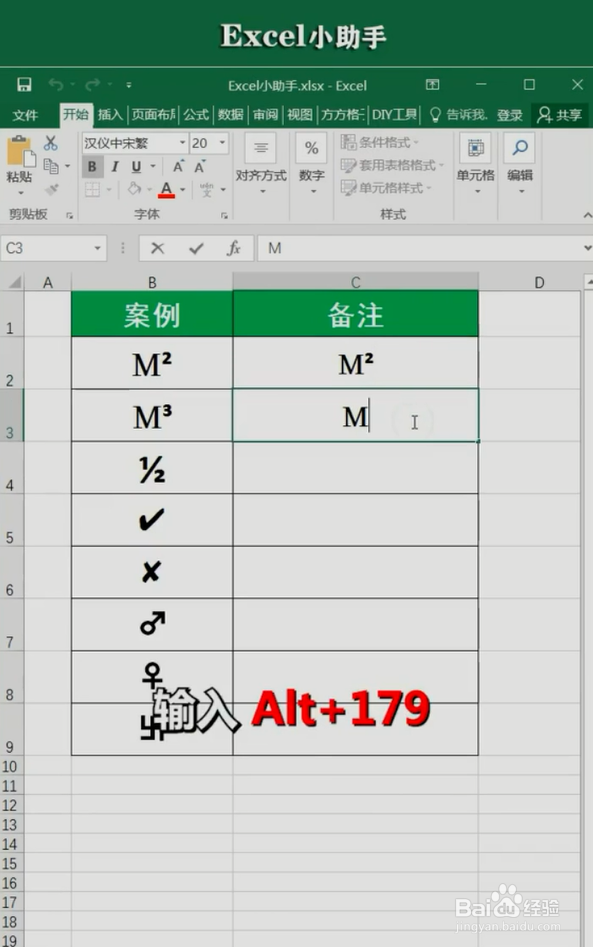Viewport: 593px width, 947px height.
Task: Click the formula bar containing M
Action: click(421, 248)
